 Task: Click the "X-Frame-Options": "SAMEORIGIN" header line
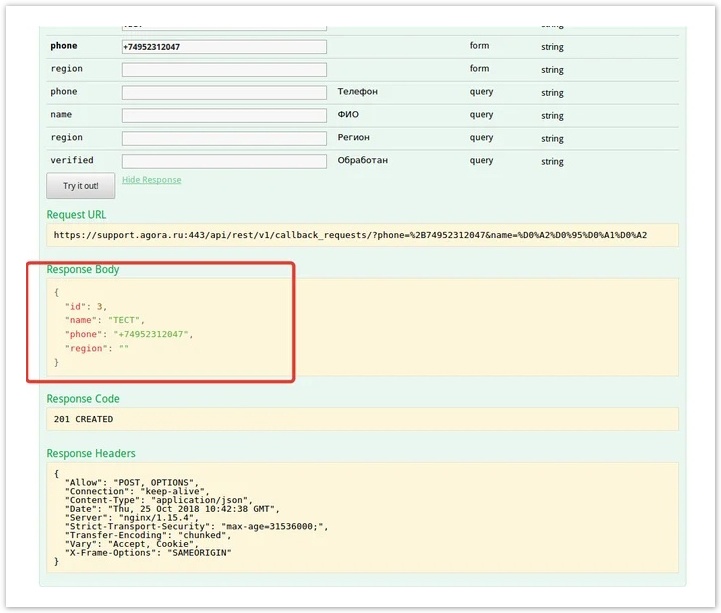click(x=148, y=553)
